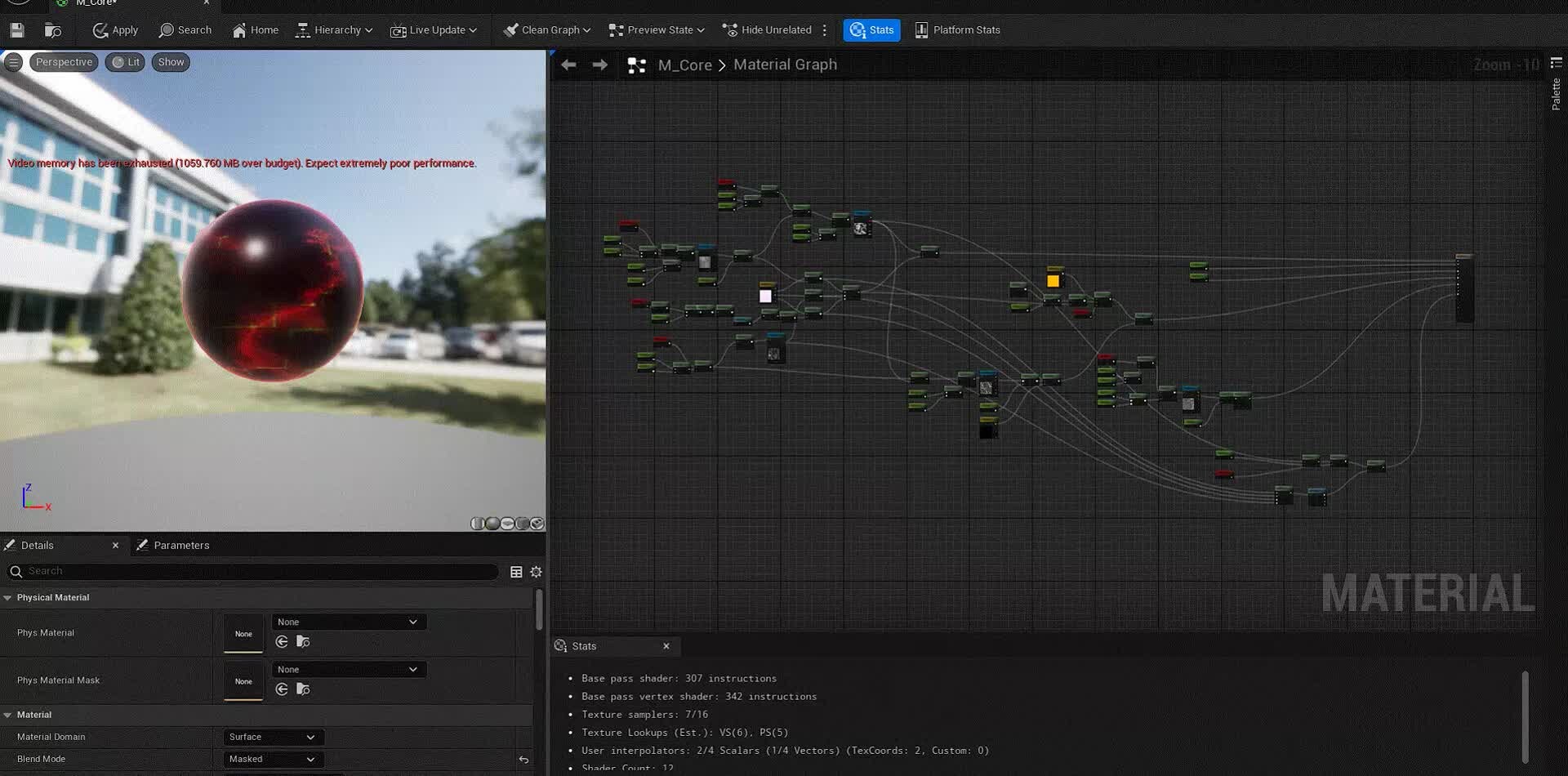Screen dimensions: 1568x776
Task: Click the Browse to asset icon
Action: (x=53, y=30)
